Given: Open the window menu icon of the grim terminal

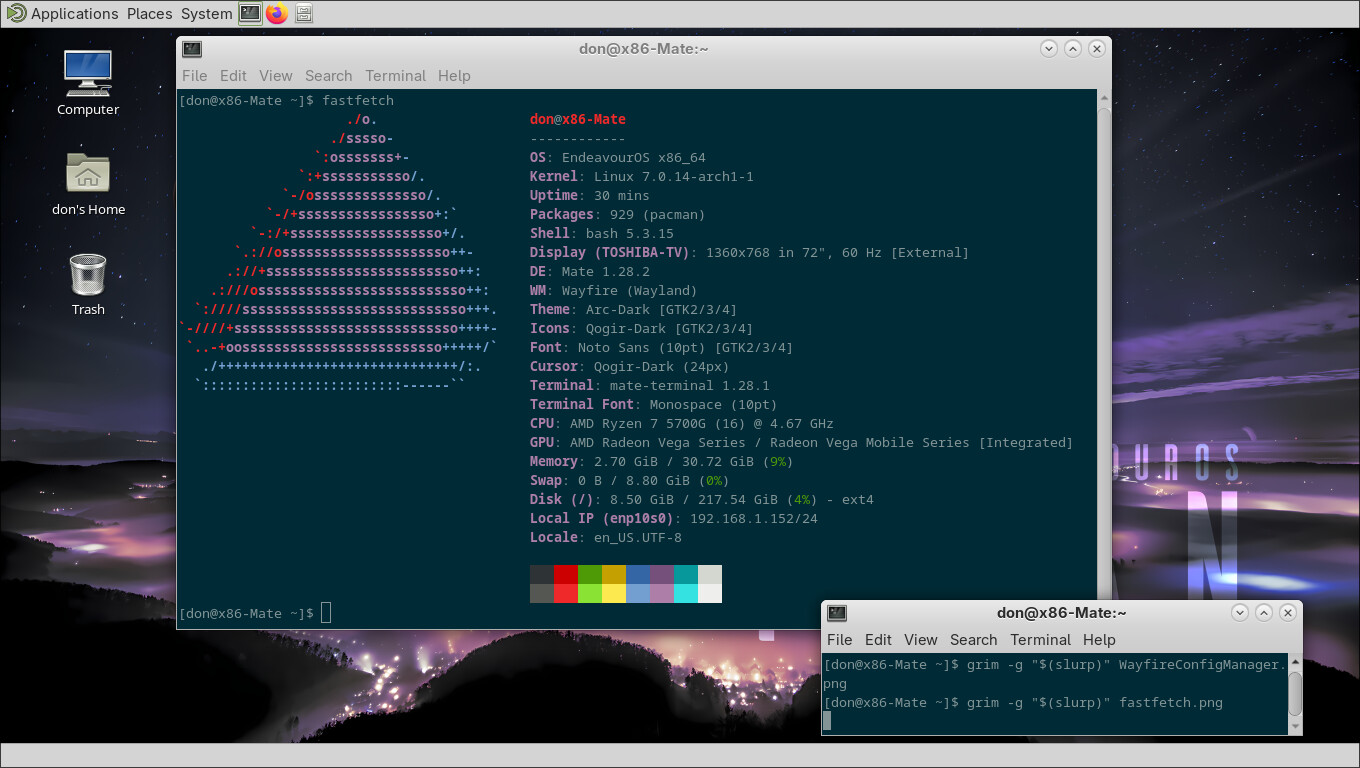Looking at the screenshot, I should [838, 612].
